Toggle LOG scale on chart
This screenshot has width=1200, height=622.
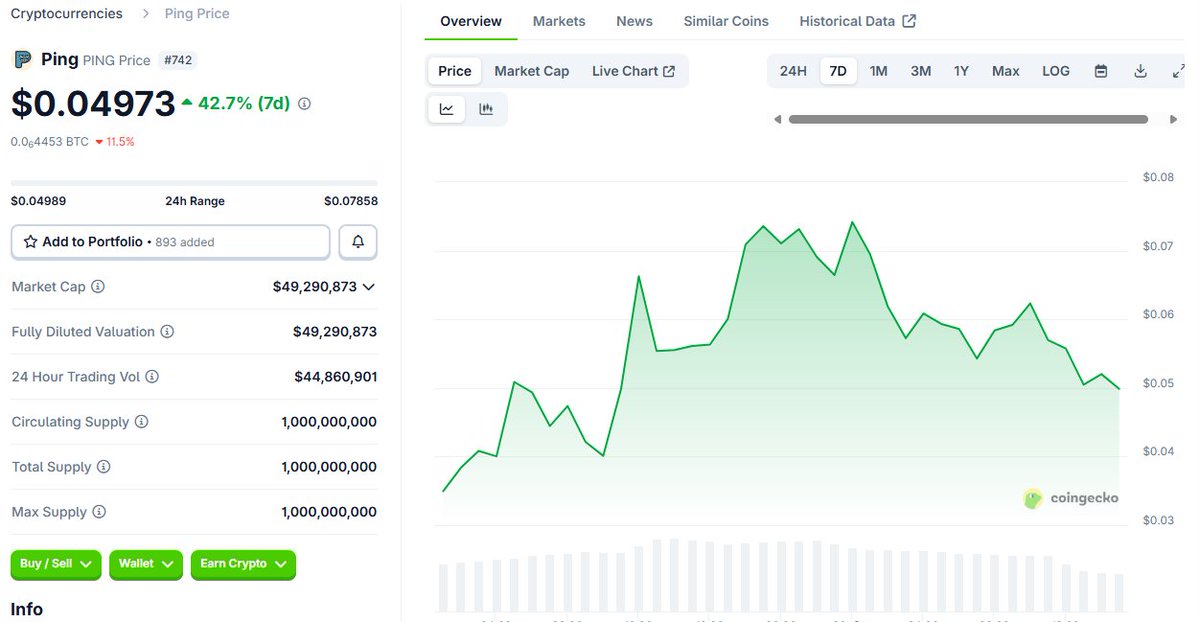1056,71
